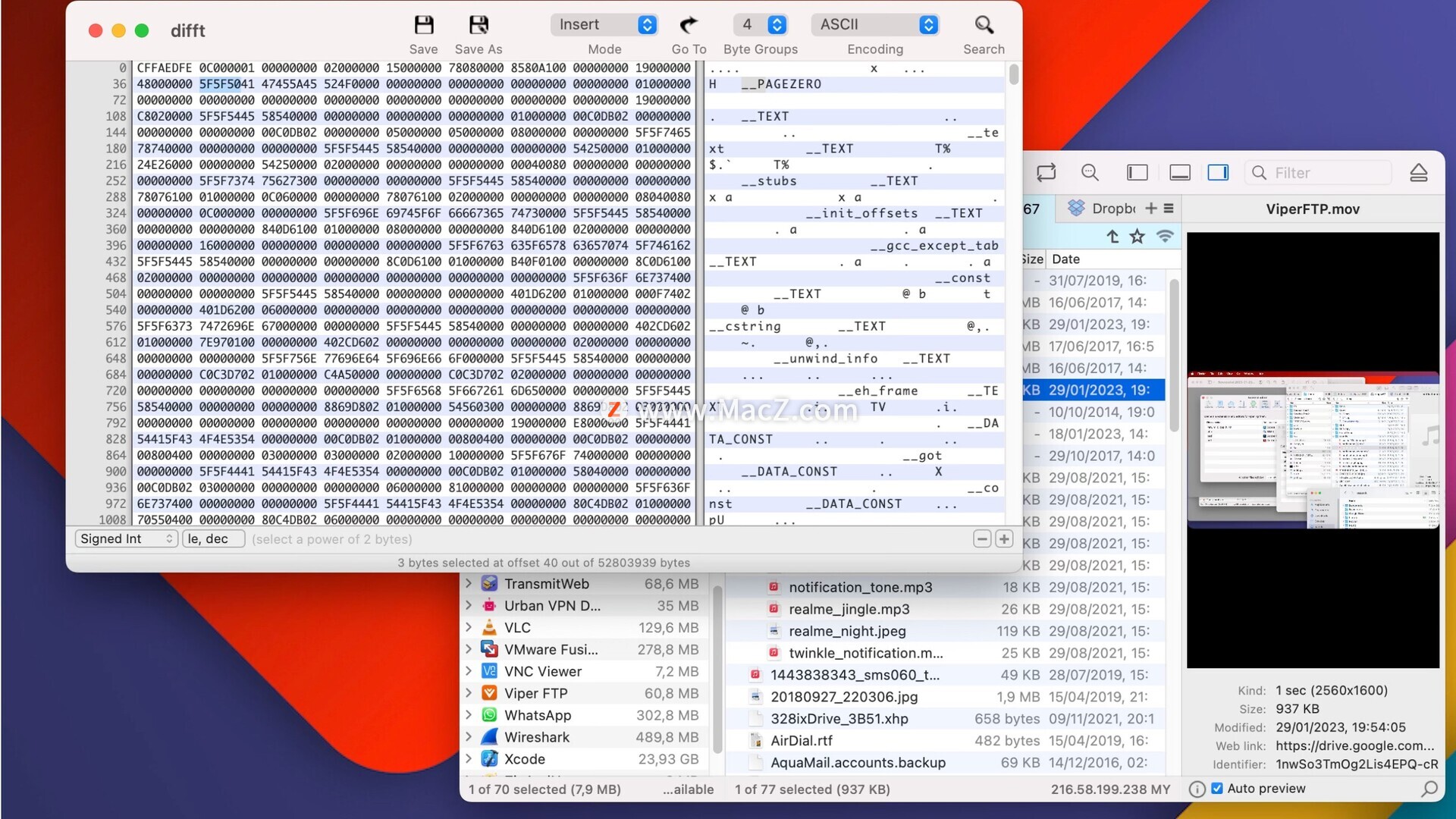Change Byte Groups dropdown value
1456x819 pixels.
pyautogui.click(x=760, y=25)
